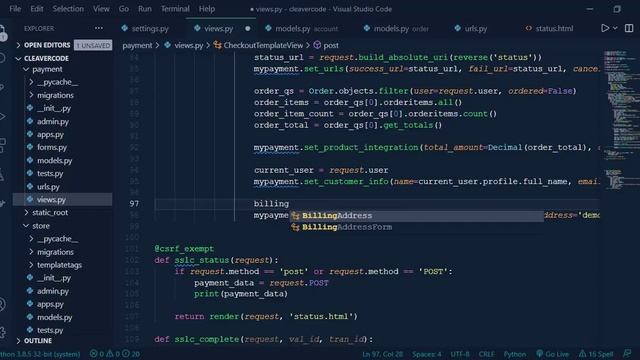The height and width of the screenshot is (360, 640).
Task: Expand the static_root folder
Action: 50,212
